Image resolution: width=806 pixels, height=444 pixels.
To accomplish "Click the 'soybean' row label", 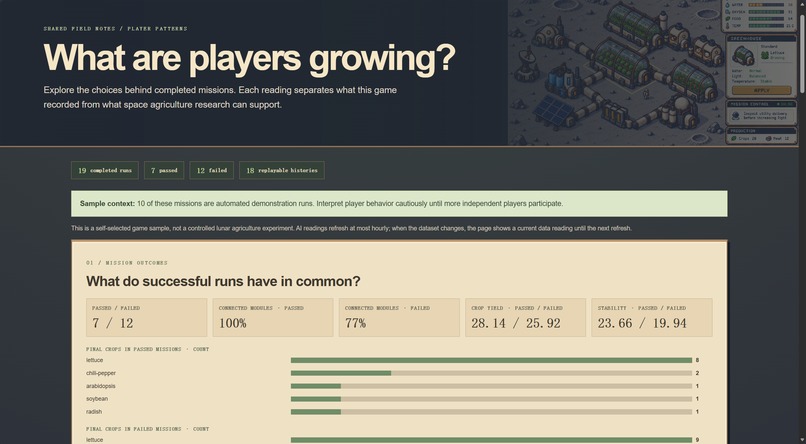I will [97, 399].
